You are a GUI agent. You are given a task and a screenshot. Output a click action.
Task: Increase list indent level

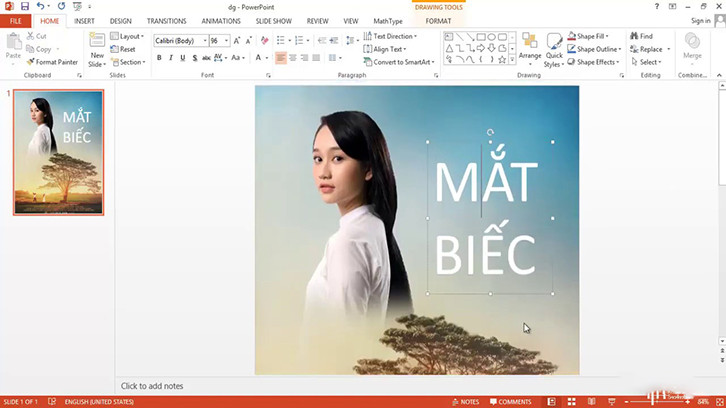(334, 41)
